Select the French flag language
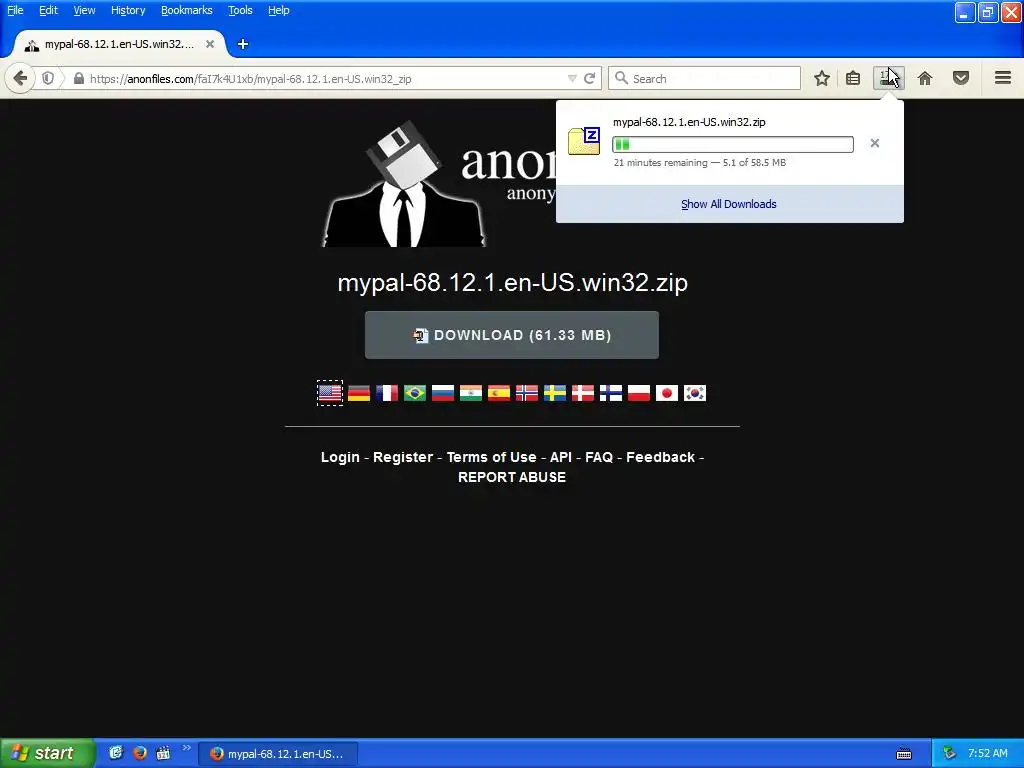 coord(387,392)
